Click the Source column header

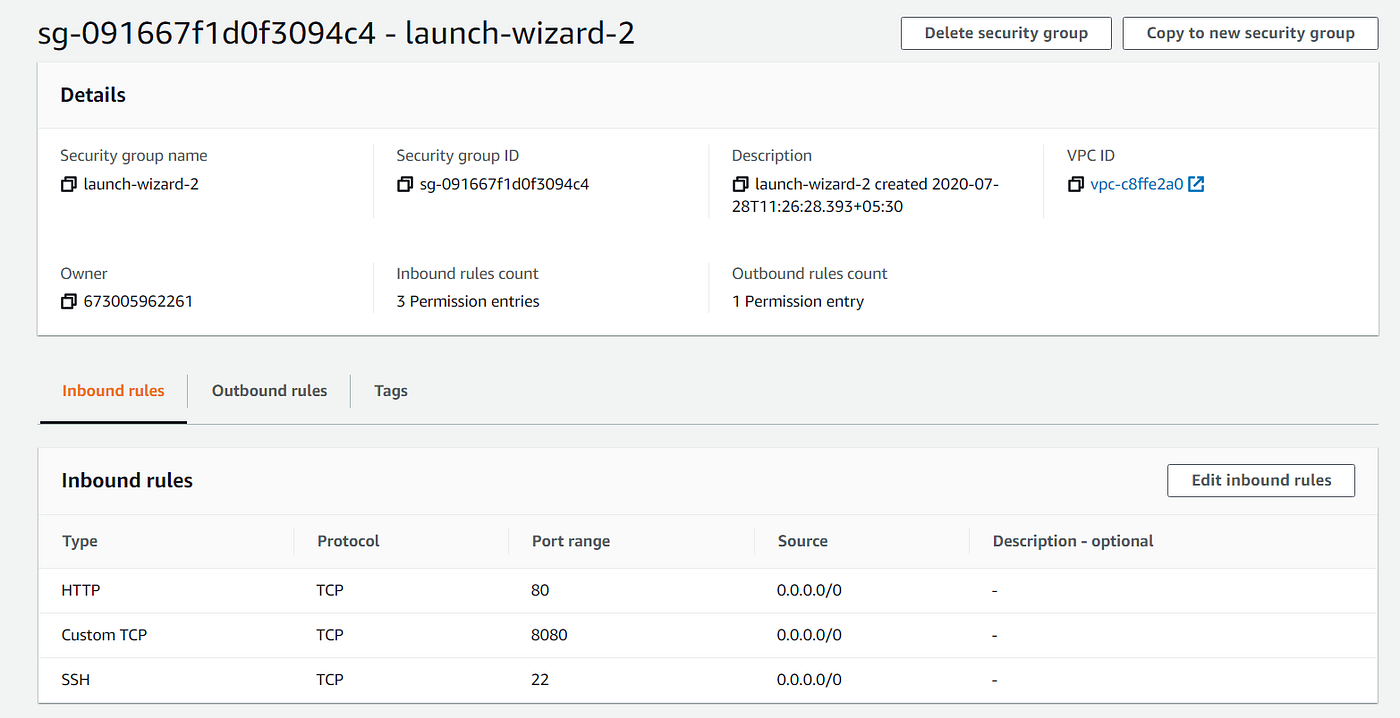point(802,541)
